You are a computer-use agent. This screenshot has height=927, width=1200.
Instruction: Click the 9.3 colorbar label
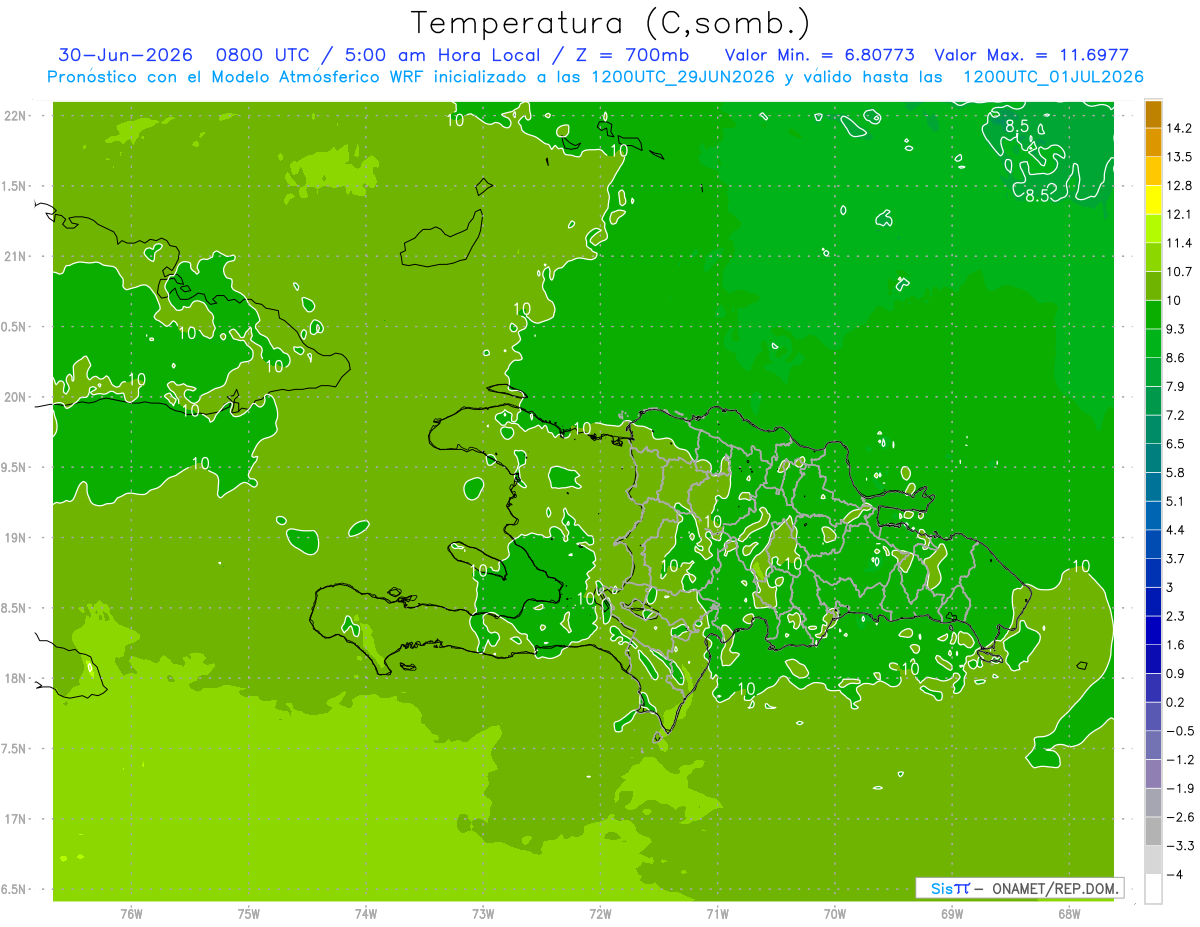(x=1176, y=329)
